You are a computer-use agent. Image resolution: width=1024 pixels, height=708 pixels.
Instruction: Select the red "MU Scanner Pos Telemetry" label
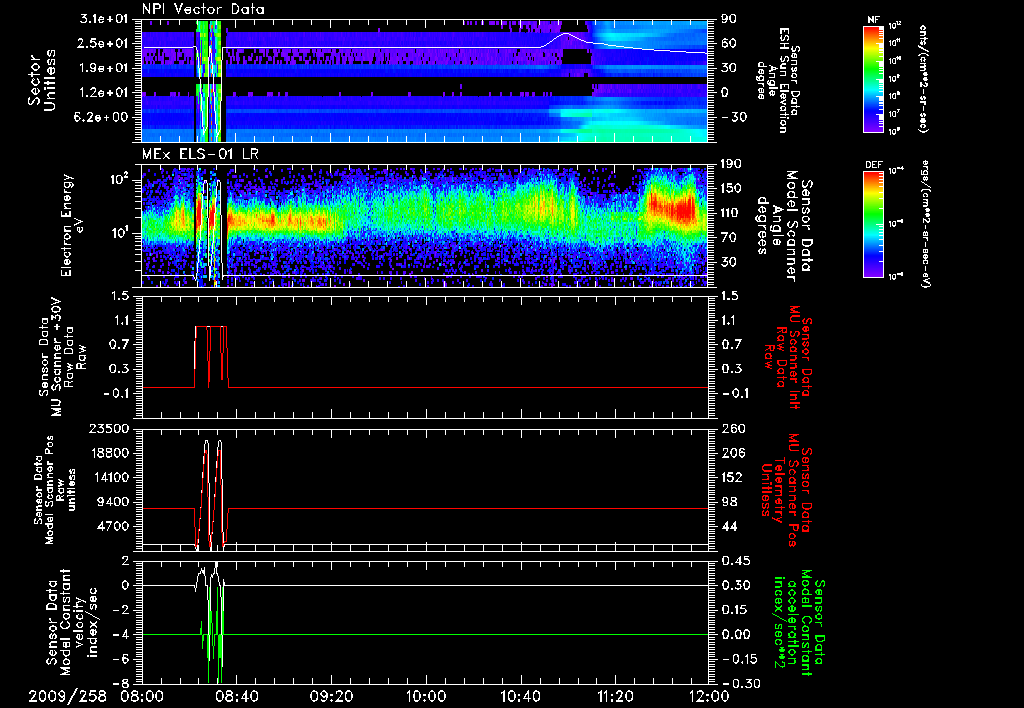click(786, 490)
